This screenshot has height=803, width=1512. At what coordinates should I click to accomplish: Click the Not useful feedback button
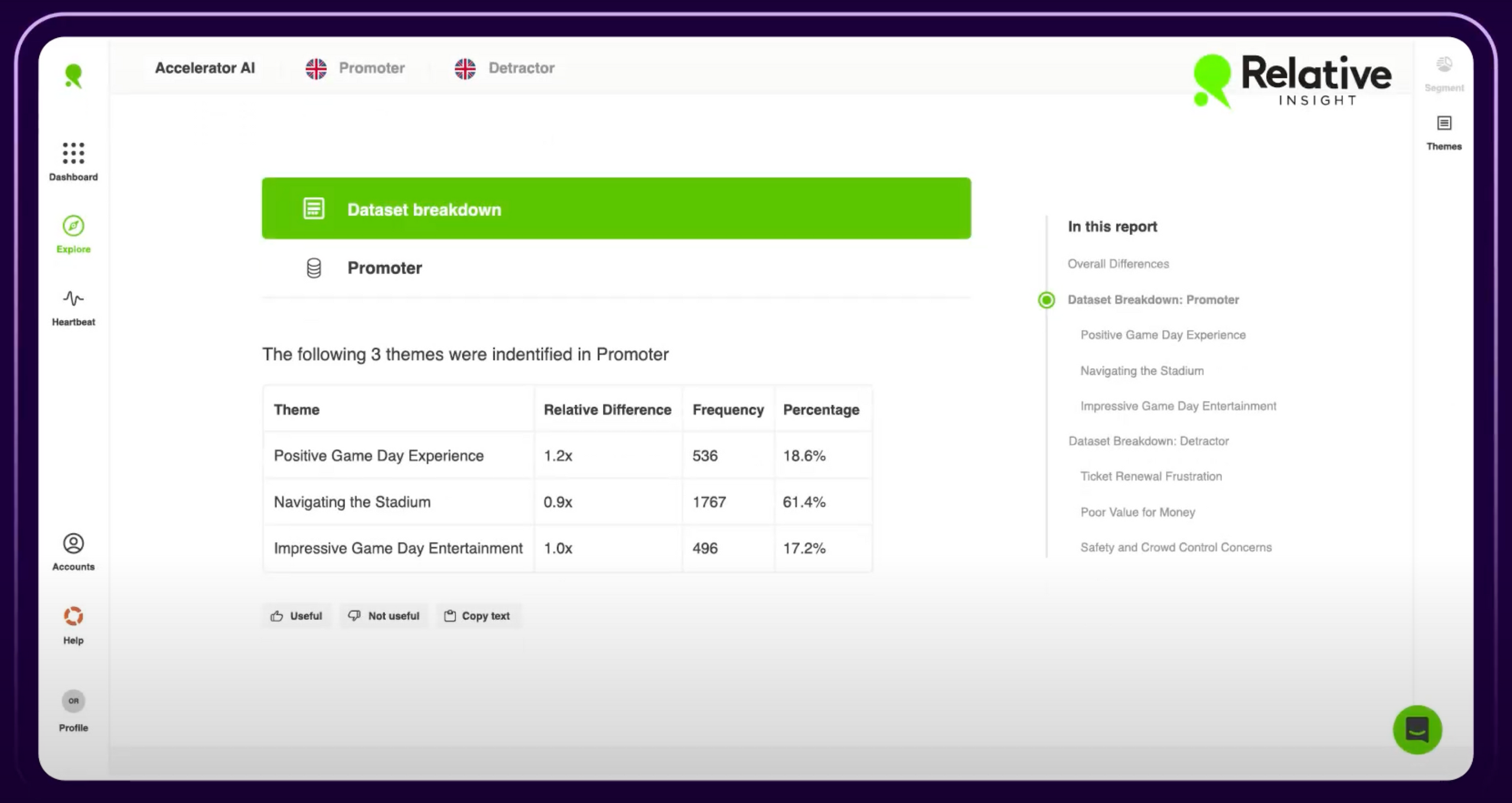[x=384, y=615]
